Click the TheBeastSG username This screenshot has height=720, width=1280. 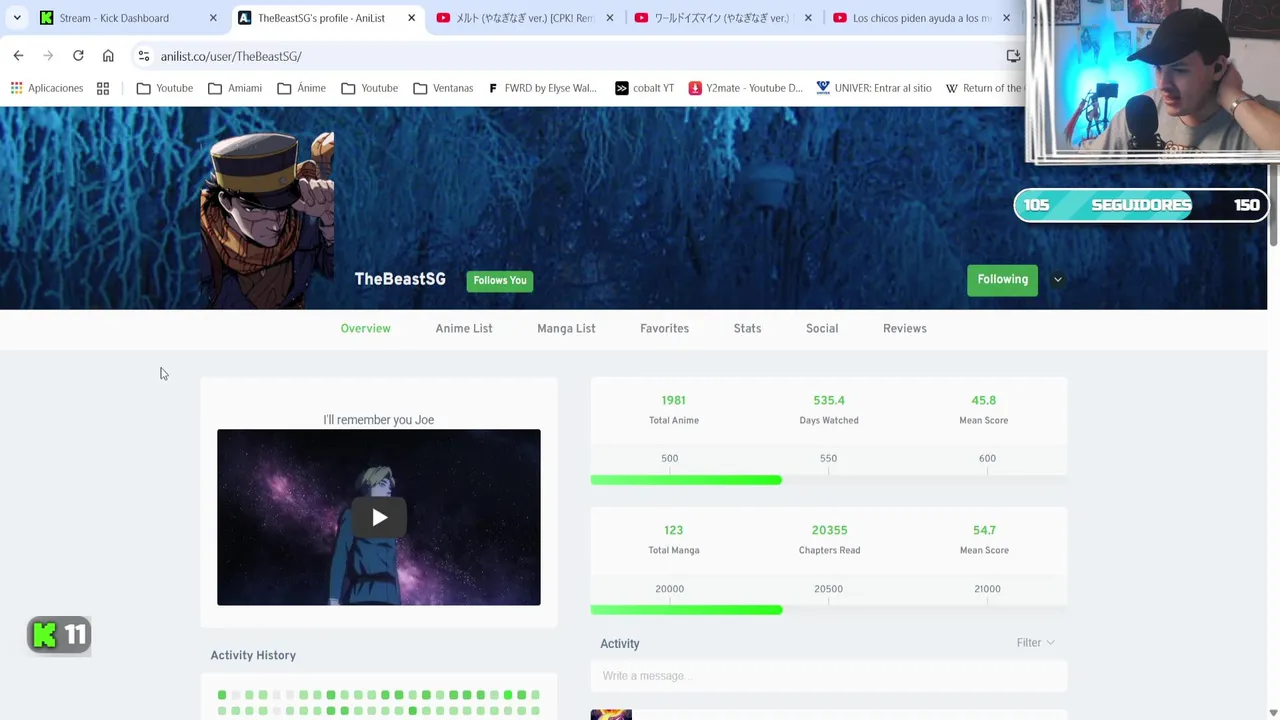400,279
